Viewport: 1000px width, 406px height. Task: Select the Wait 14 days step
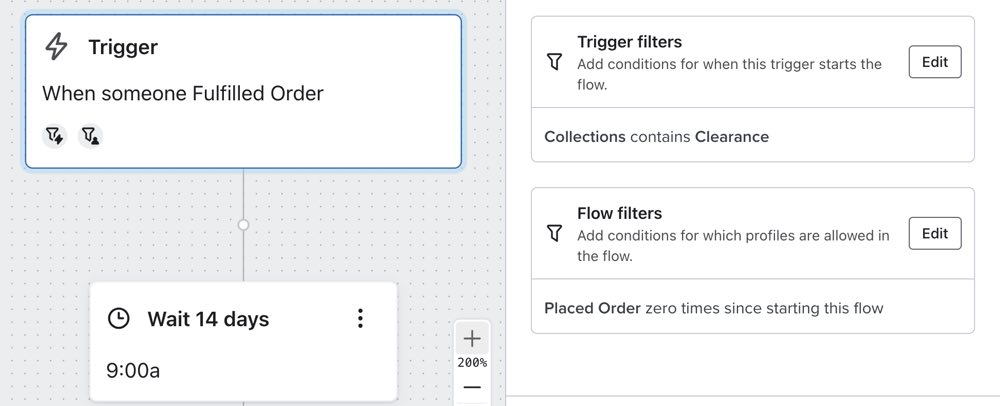[x=208, y=319]
